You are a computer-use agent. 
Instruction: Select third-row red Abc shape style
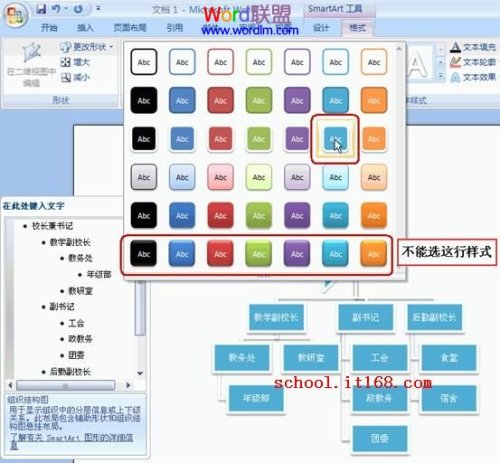pyautogui.click(x=220, y=139)
